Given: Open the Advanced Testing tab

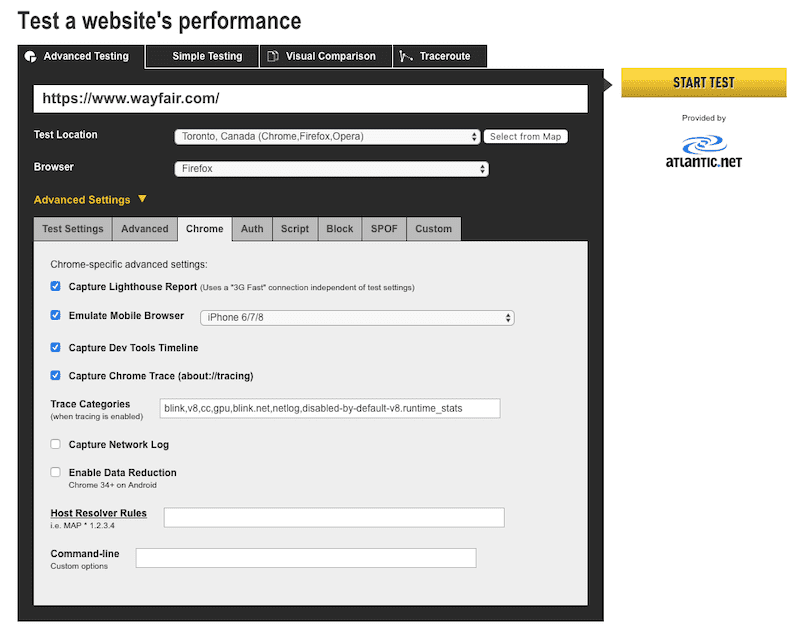Looking at the screenshot, I should coord(81,57).
